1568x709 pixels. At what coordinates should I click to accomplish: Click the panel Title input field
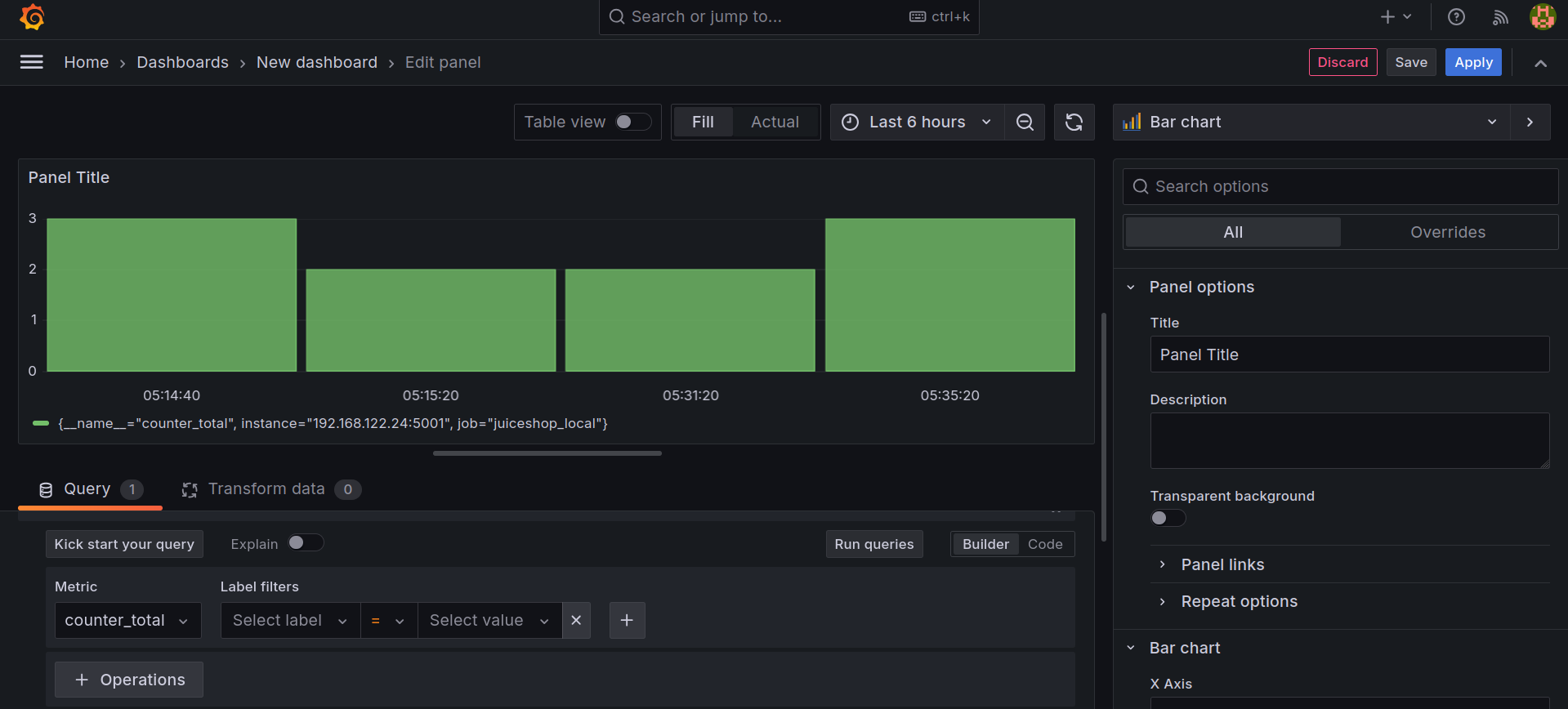point(1350,354)
